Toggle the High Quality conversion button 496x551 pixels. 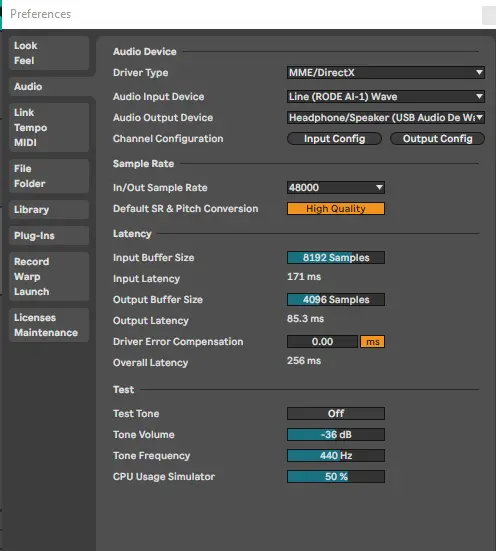pos(336,209)
